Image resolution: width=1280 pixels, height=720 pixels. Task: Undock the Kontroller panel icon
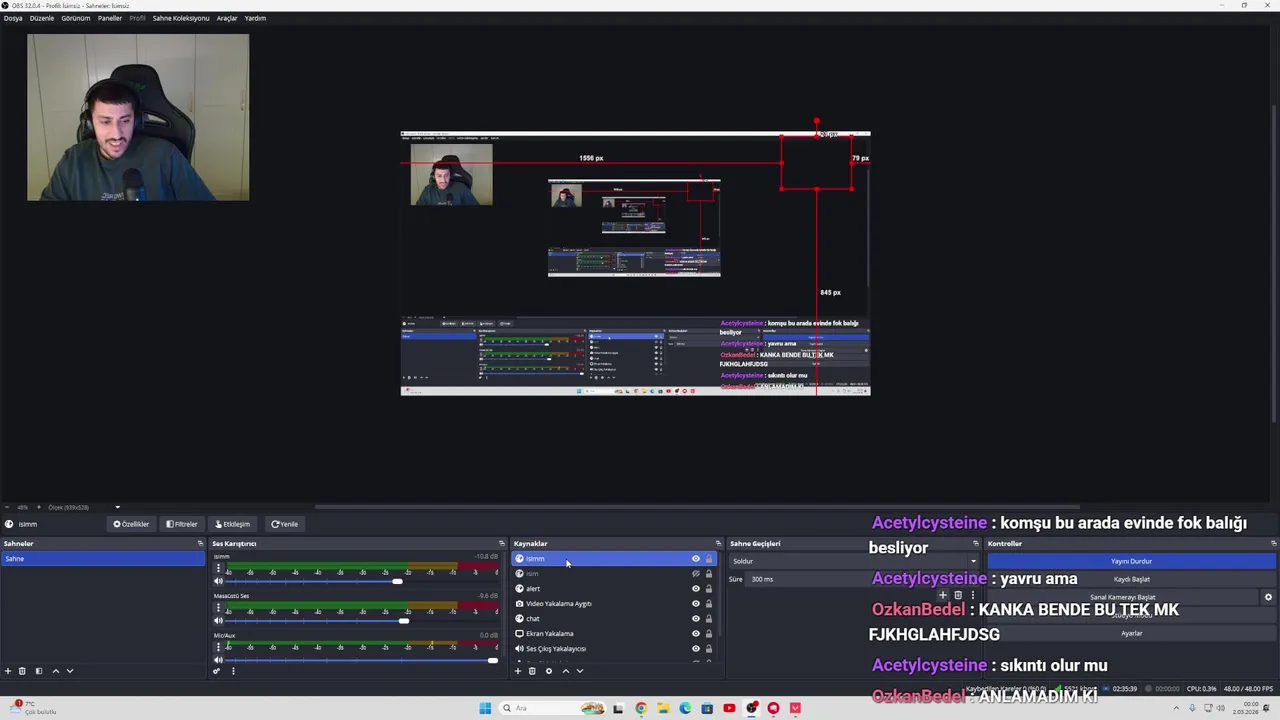click(1273, 544)
